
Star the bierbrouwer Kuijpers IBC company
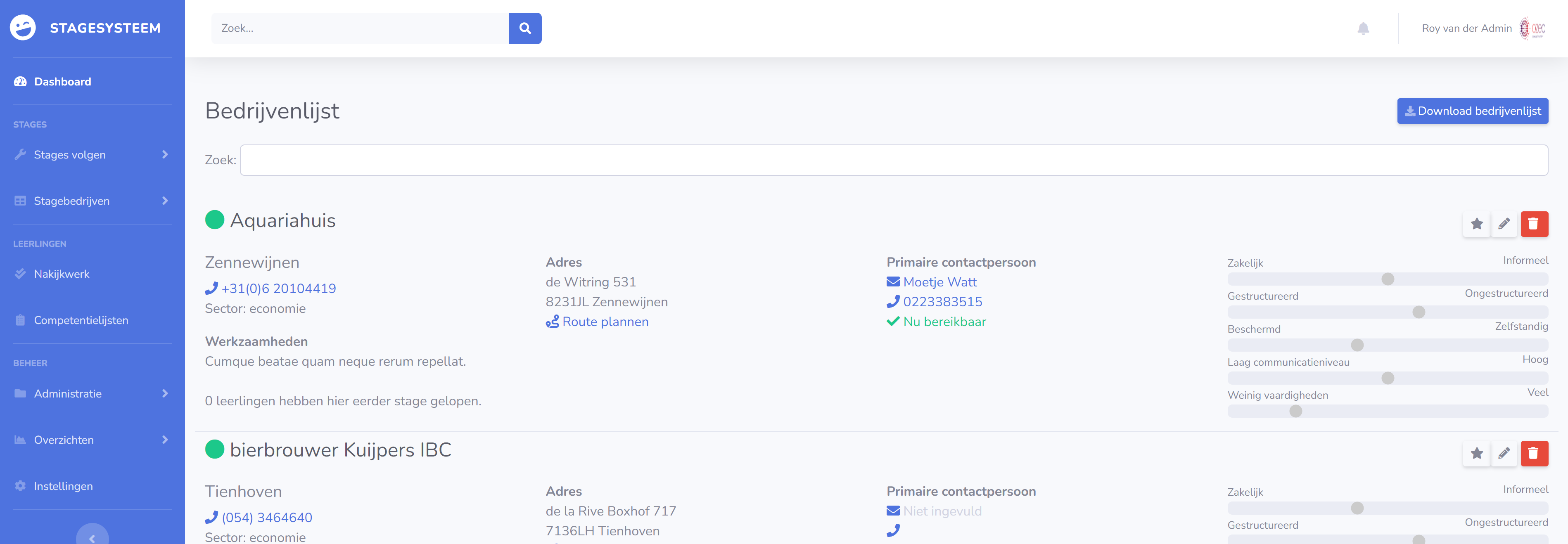point(1476,453)
